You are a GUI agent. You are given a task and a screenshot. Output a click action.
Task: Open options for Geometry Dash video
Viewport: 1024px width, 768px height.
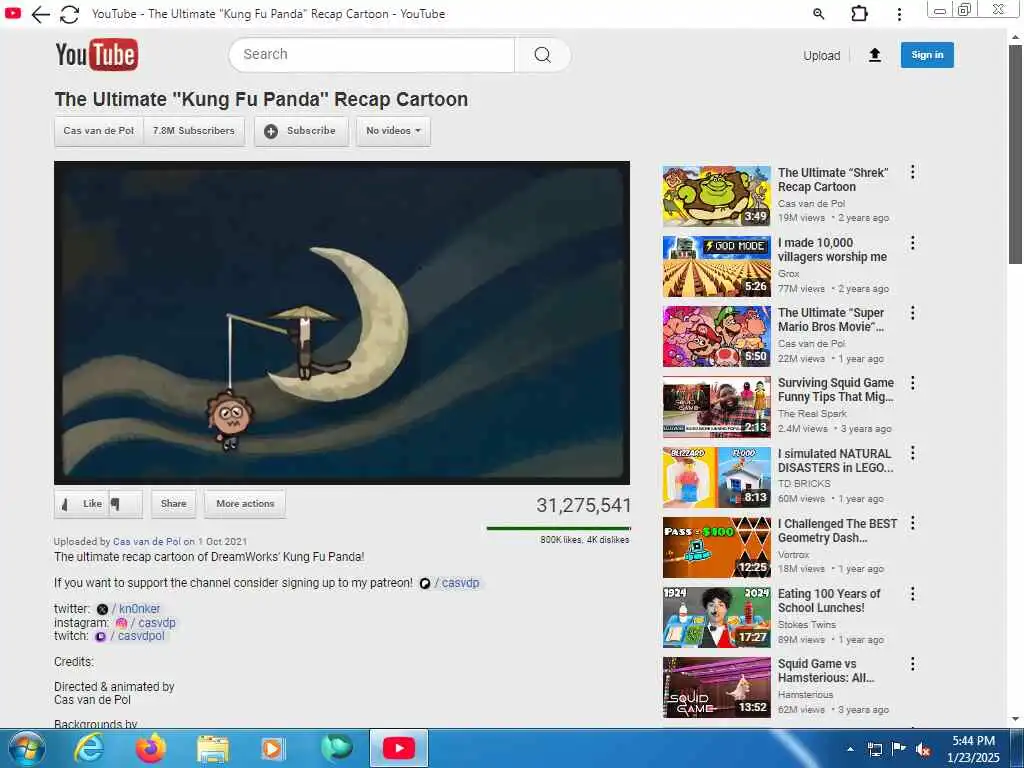(912, 523)
